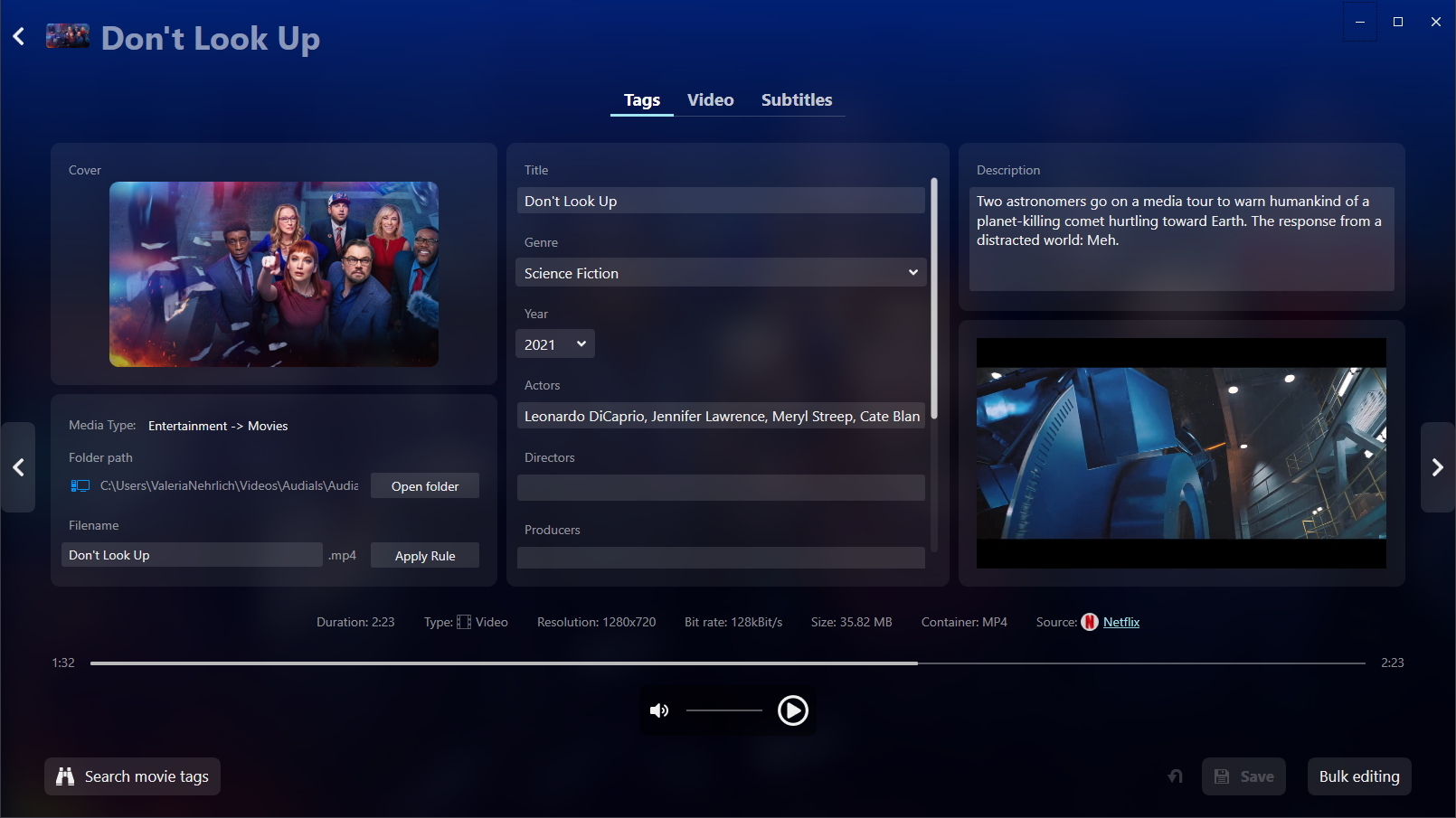Select the Tags tab
Viewport: 1456px width, 818px height.
point(641,100)
